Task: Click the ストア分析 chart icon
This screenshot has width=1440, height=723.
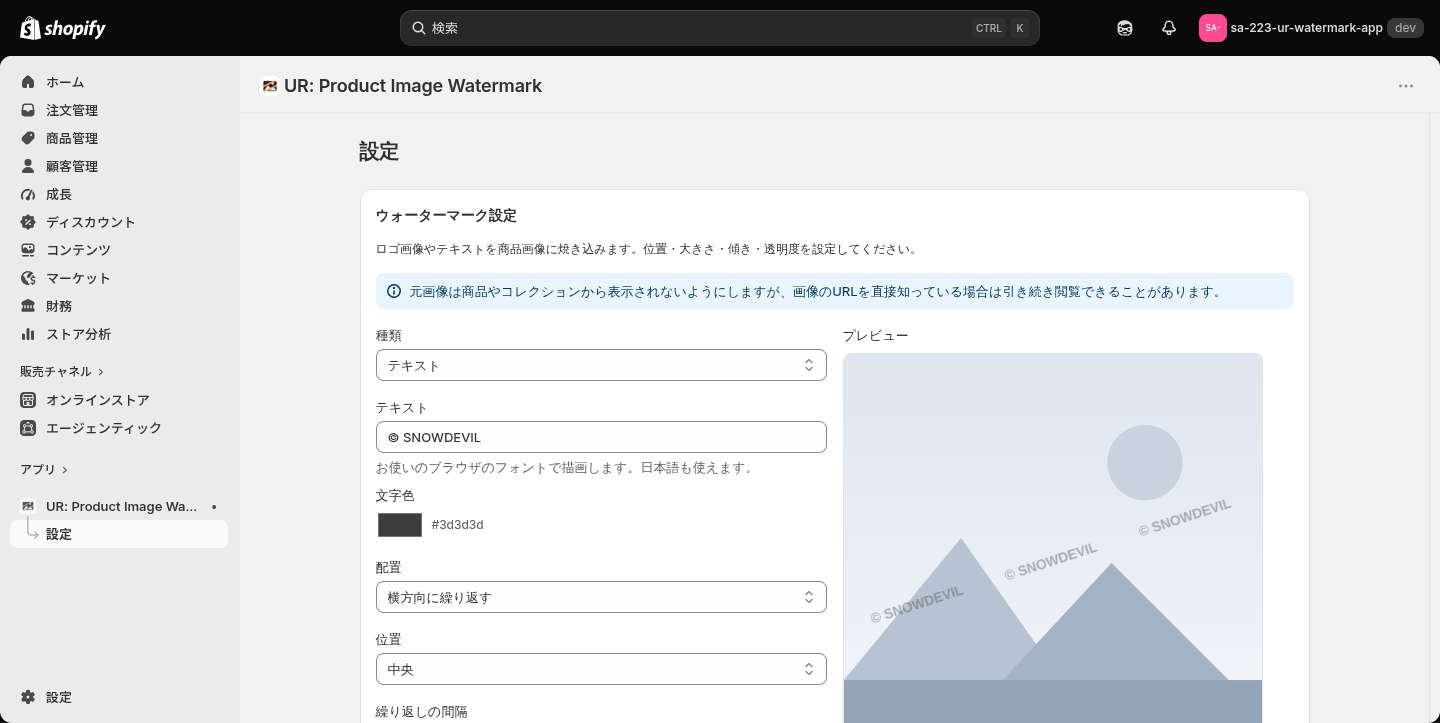Action: pyautogui.click(x=28, y=334)
